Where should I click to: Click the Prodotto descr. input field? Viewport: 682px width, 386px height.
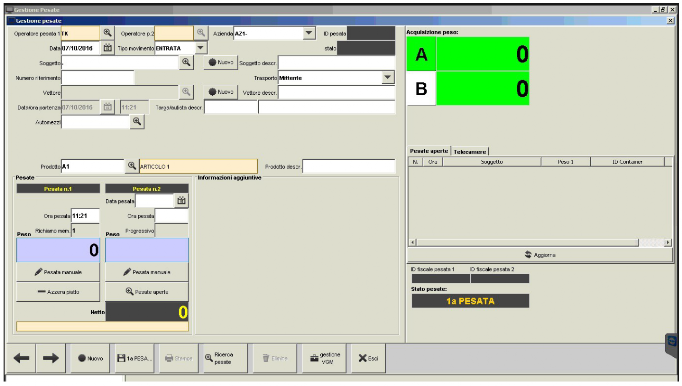tap(349, 166)
